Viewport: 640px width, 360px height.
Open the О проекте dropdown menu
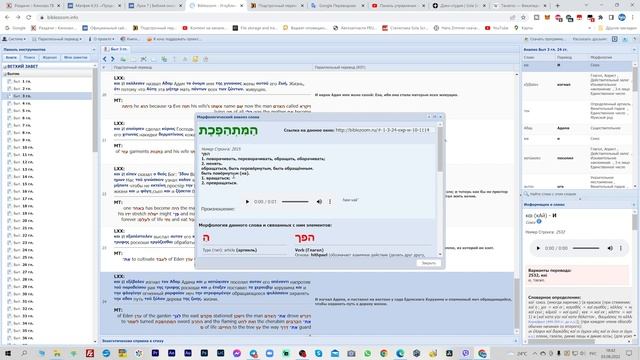click(x=101, y=39)
